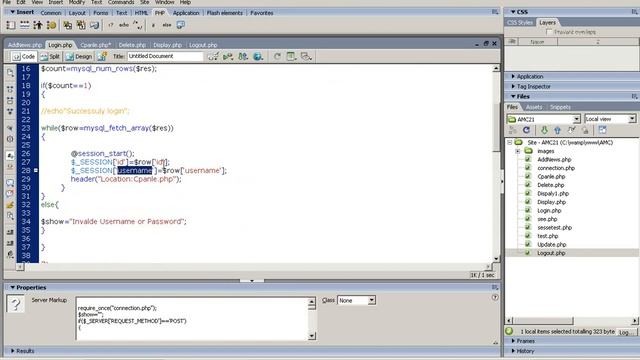Select the Forms insert category

tap(100, 13)
